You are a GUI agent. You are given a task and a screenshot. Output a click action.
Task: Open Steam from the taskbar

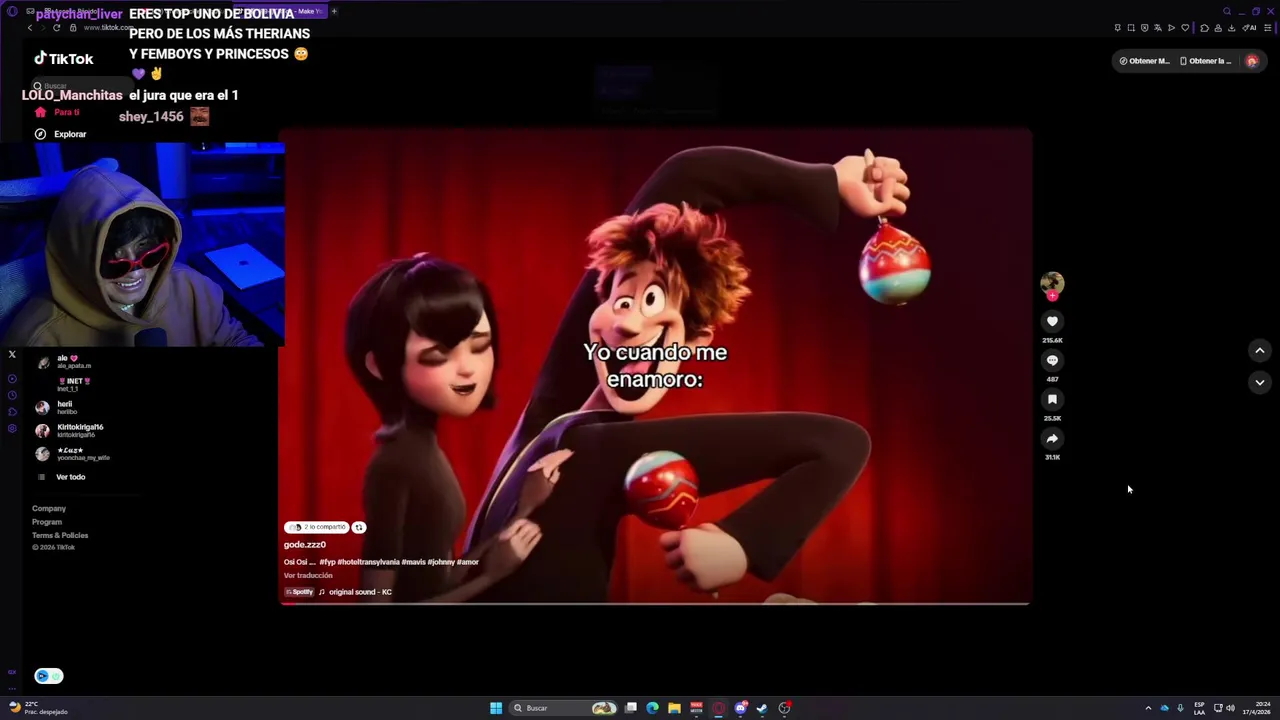[762, 708]
